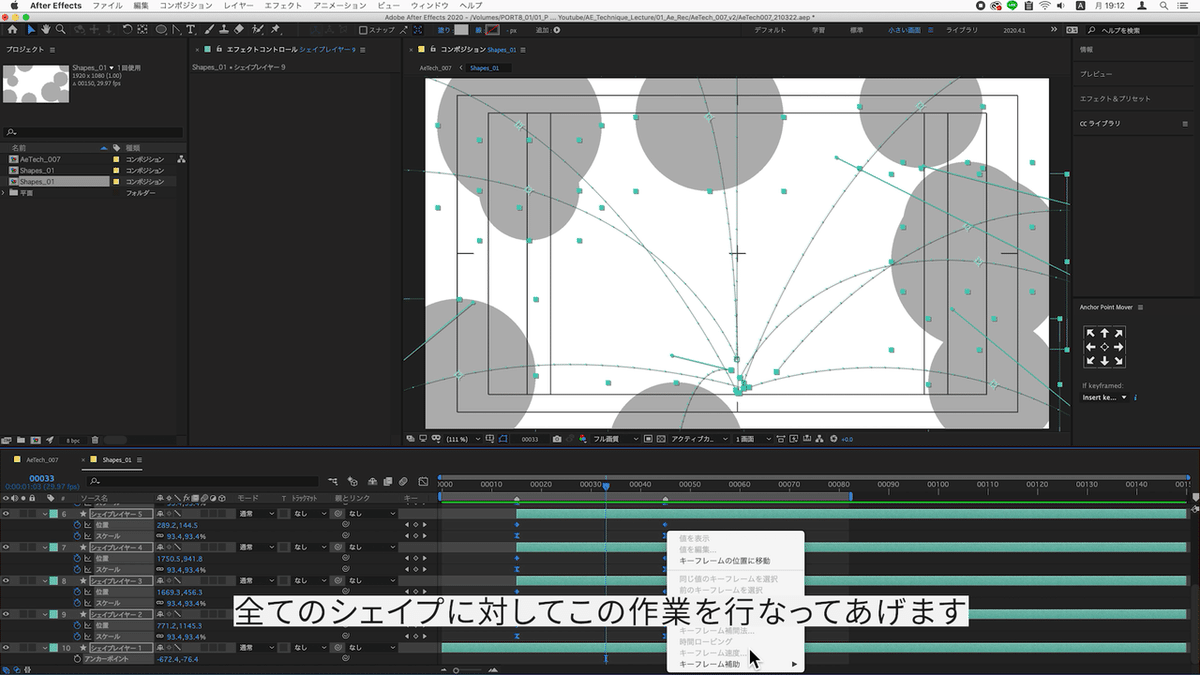The height and width of the screenshot is (675, 1200).
Task: Open the フル画質 resolution dropdown
Action: tap(615, 438)
